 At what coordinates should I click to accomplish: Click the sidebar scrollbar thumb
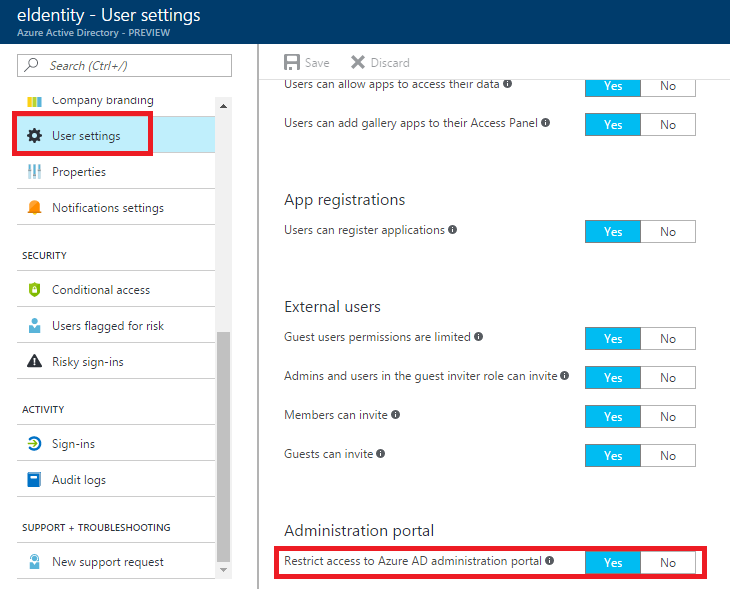click(x=223, y=447)
